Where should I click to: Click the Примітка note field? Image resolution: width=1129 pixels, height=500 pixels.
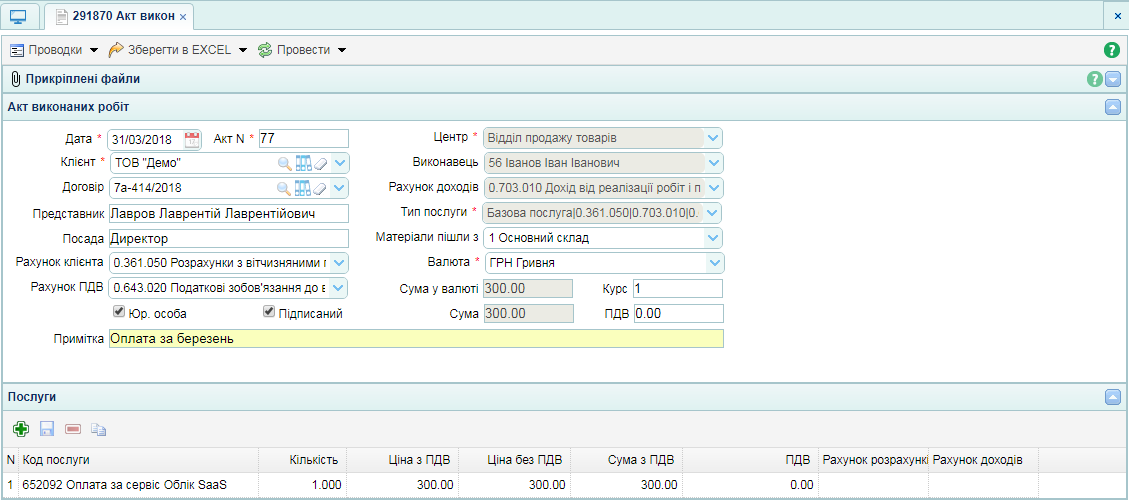point(416,339)
